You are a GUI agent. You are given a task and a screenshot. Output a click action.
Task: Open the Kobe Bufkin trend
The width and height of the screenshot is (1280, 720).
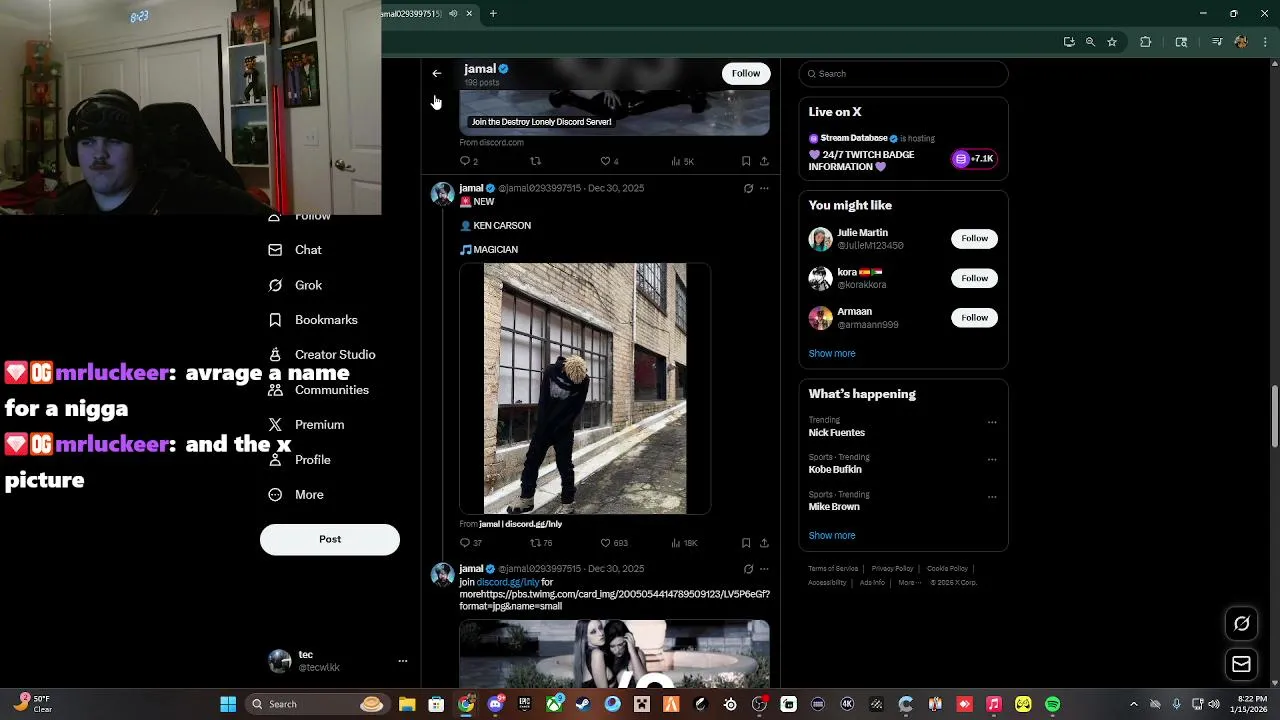click(x=835, y=470)
